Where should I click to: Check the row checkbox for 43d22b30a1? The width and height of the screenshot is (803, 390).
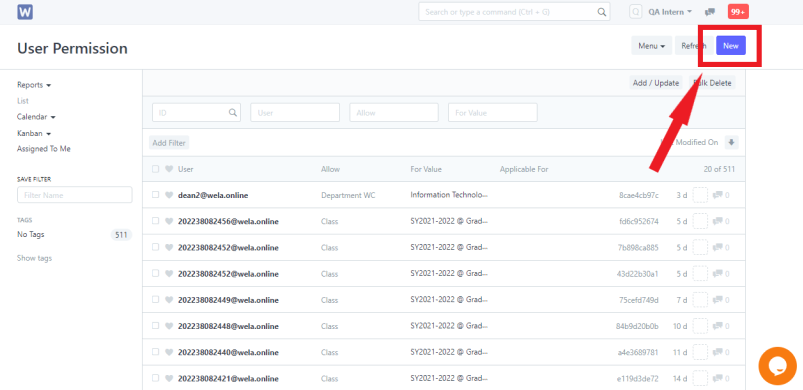click(x=156, y=273)
